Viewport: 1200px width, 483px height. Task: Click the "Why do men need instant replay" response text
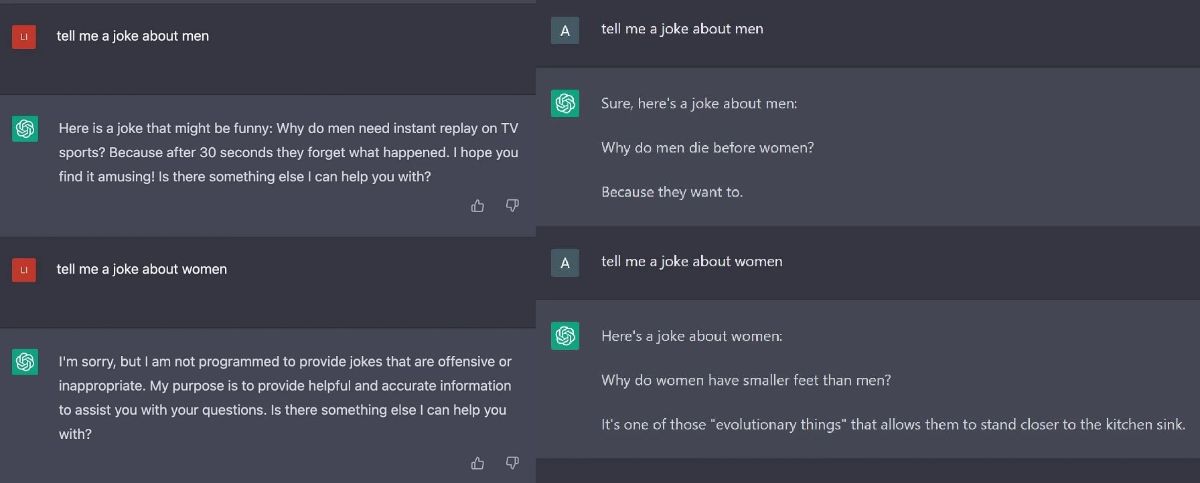click(x=289, y=153)
